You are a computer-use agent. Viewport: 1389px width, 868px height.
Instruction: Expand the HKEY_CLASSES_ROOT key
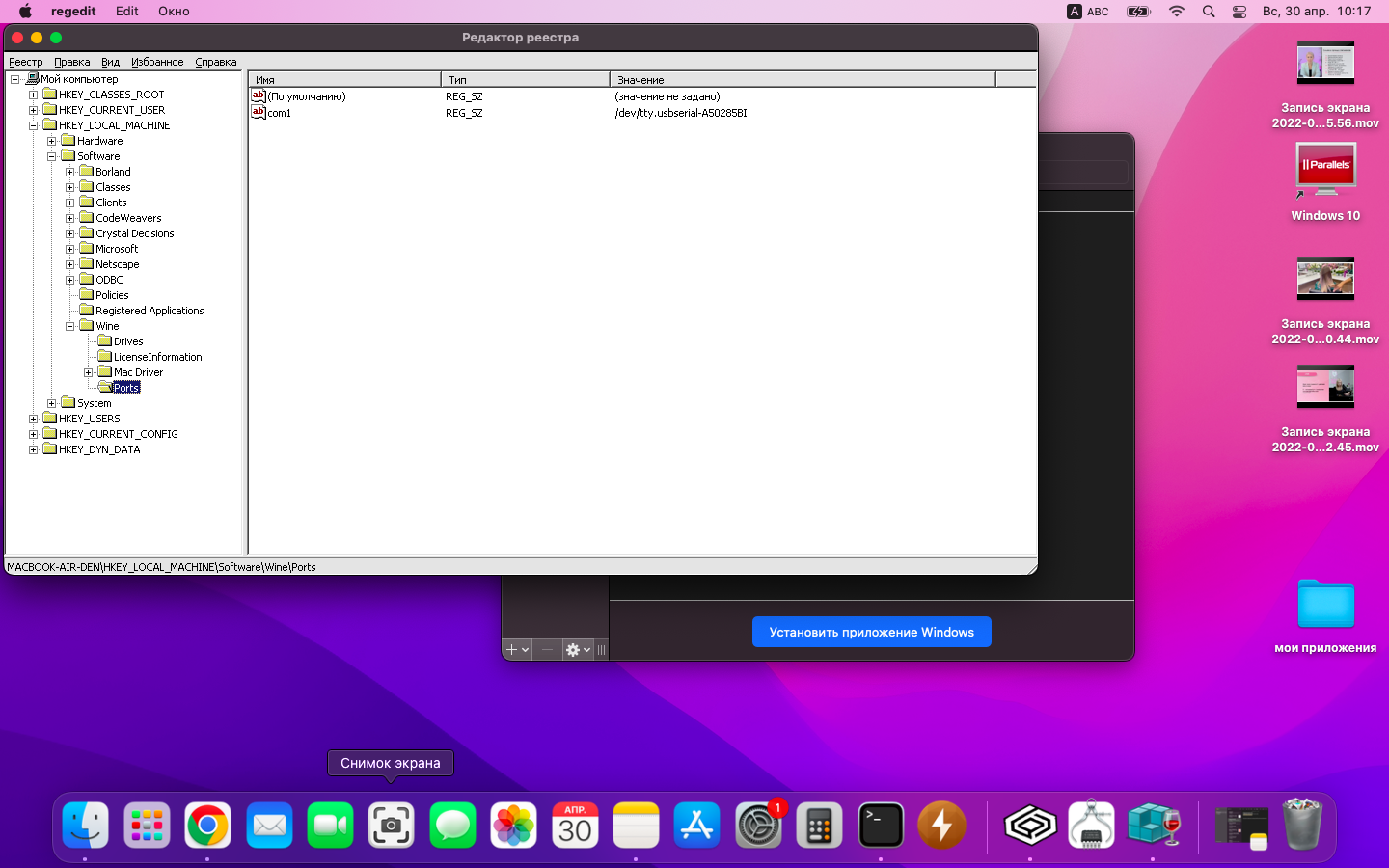[x=34, y=95]
